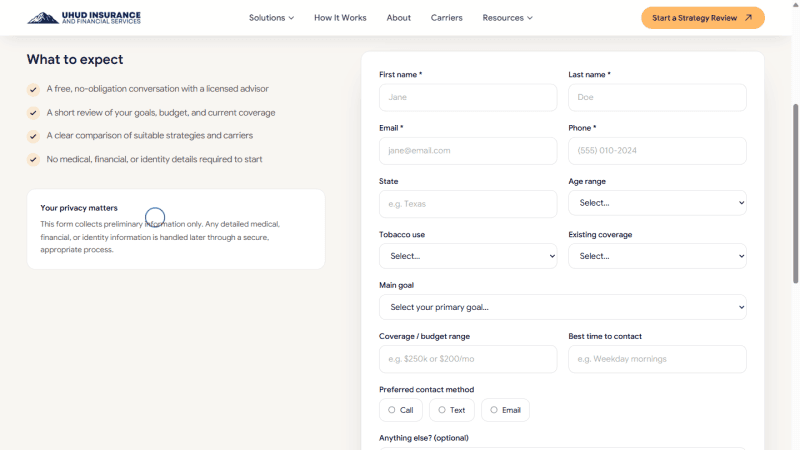Click checkmark icon beside short review of goals
Image resolution: width=800 pixels, height=450 pixels.
coord(33,113)
